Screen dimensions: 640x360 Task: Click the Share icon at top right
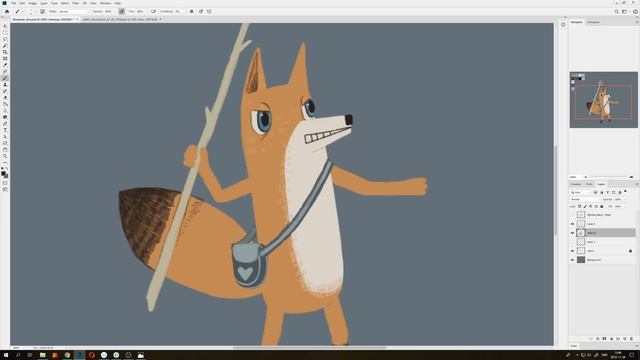click(x=635, y=11)
